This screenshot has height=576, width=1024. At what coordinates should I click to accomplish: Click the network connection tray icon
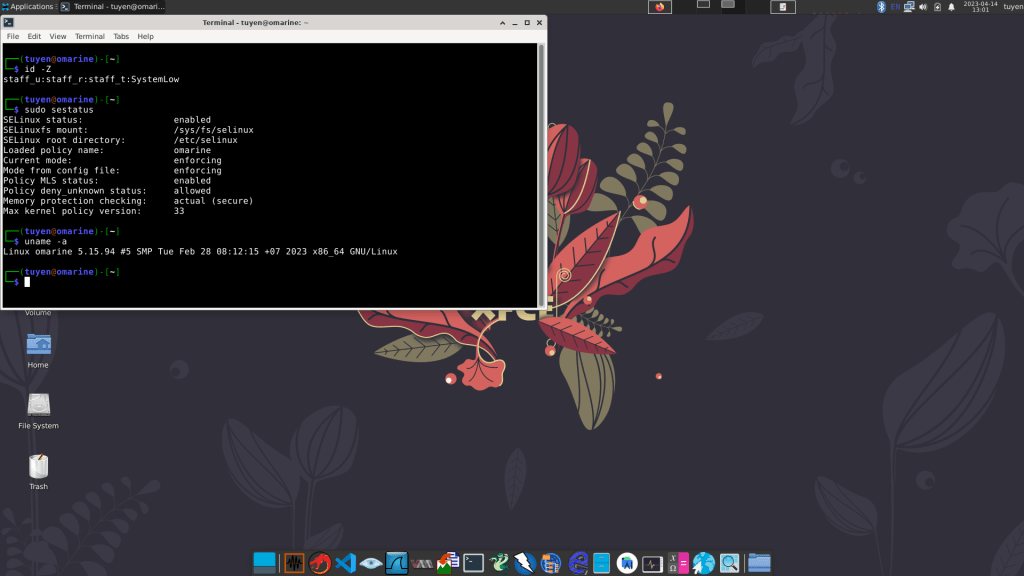[908, 7]
